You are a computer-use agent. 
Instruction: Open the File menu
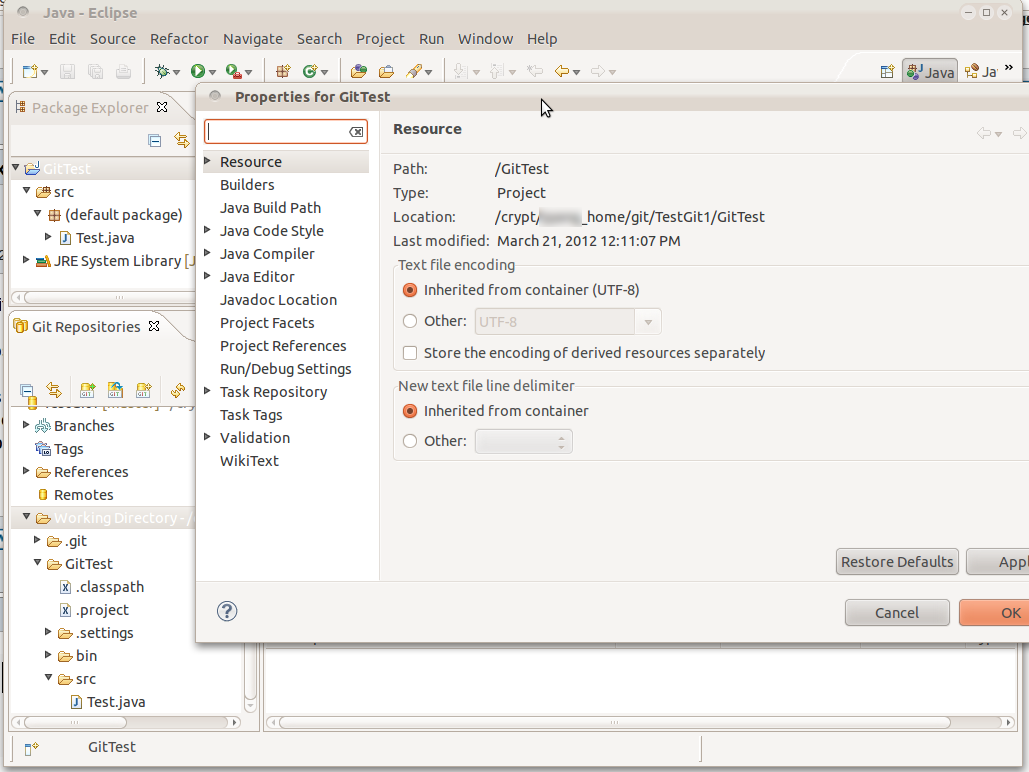(23, 39)
